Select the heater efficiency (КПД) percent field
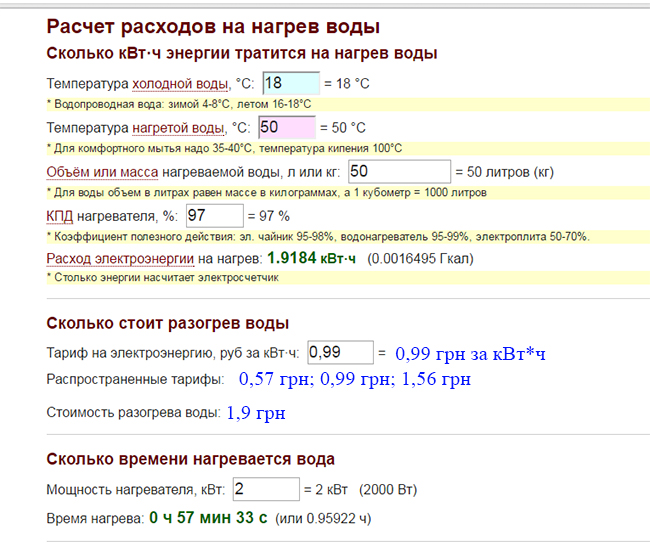This screenshot has width=650, height=558. coord(214,215)
